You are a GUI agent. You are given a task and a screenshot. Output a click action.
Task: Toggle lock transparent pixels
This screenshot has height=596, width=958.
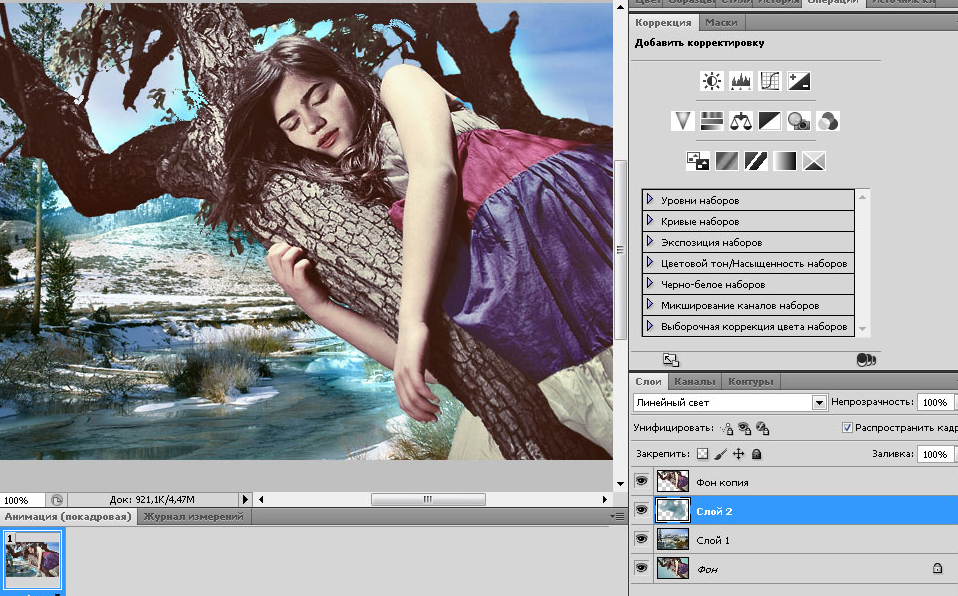[x=703, y=454]
